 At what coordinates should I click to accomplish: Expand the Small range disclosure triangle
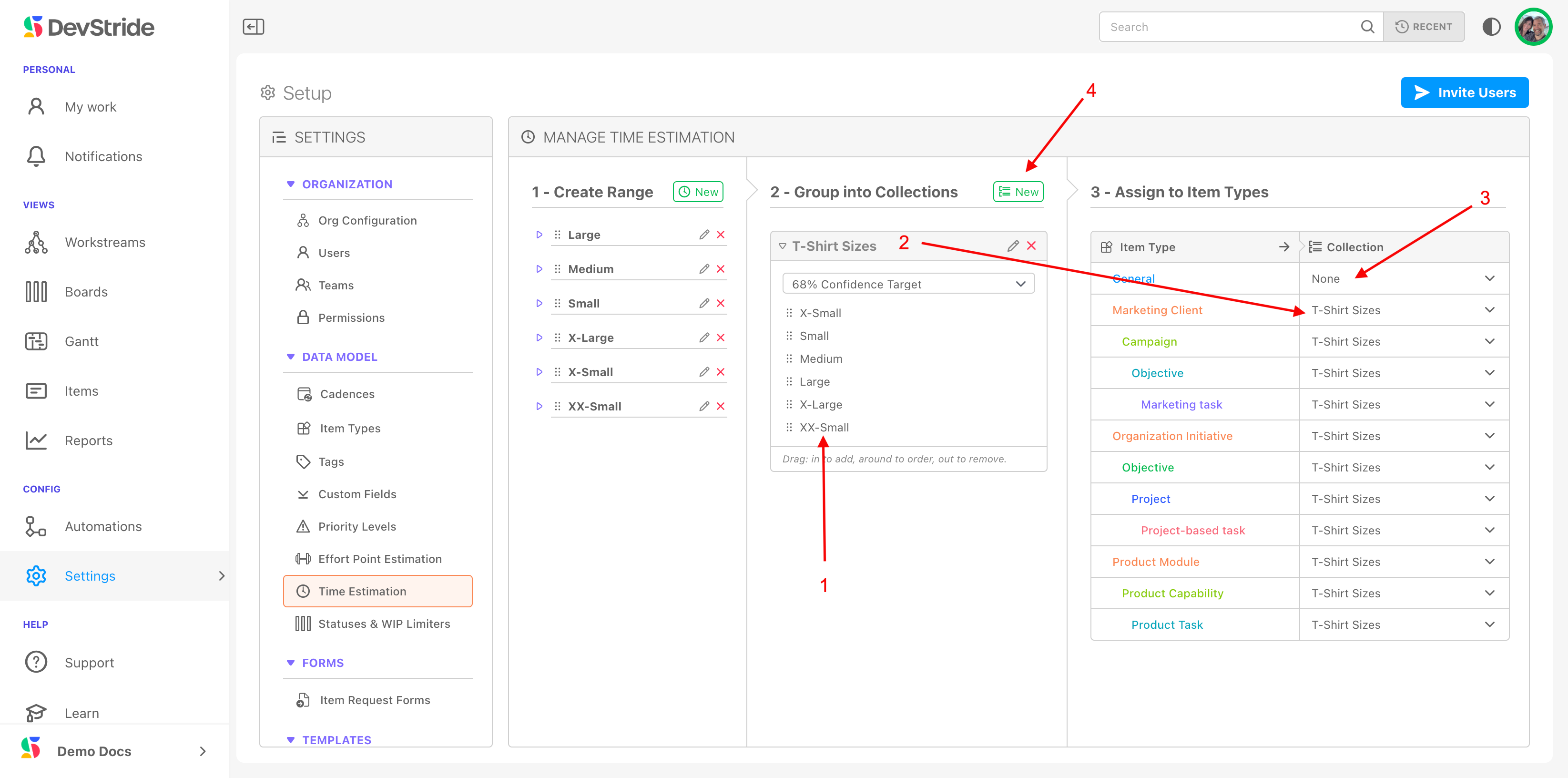point(539,303)
